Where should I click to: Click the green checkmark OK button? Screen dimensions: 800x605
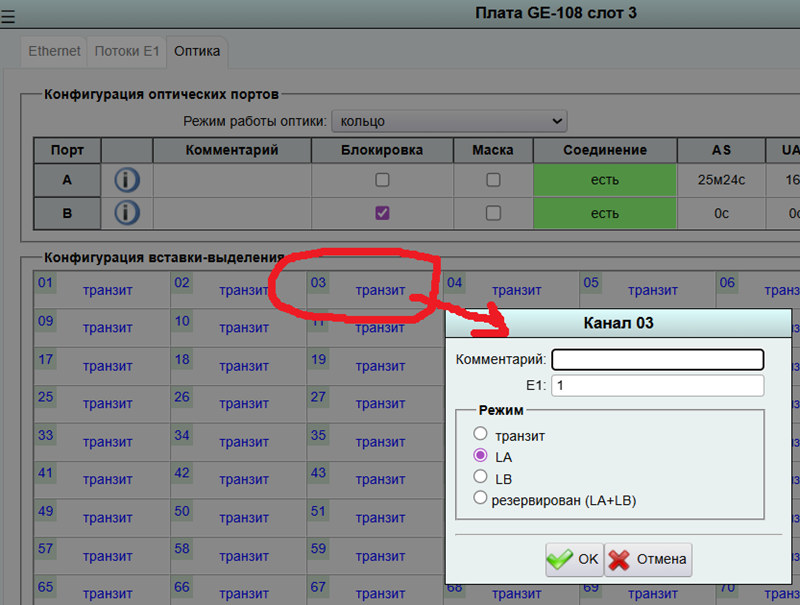(x=573, y=559)
